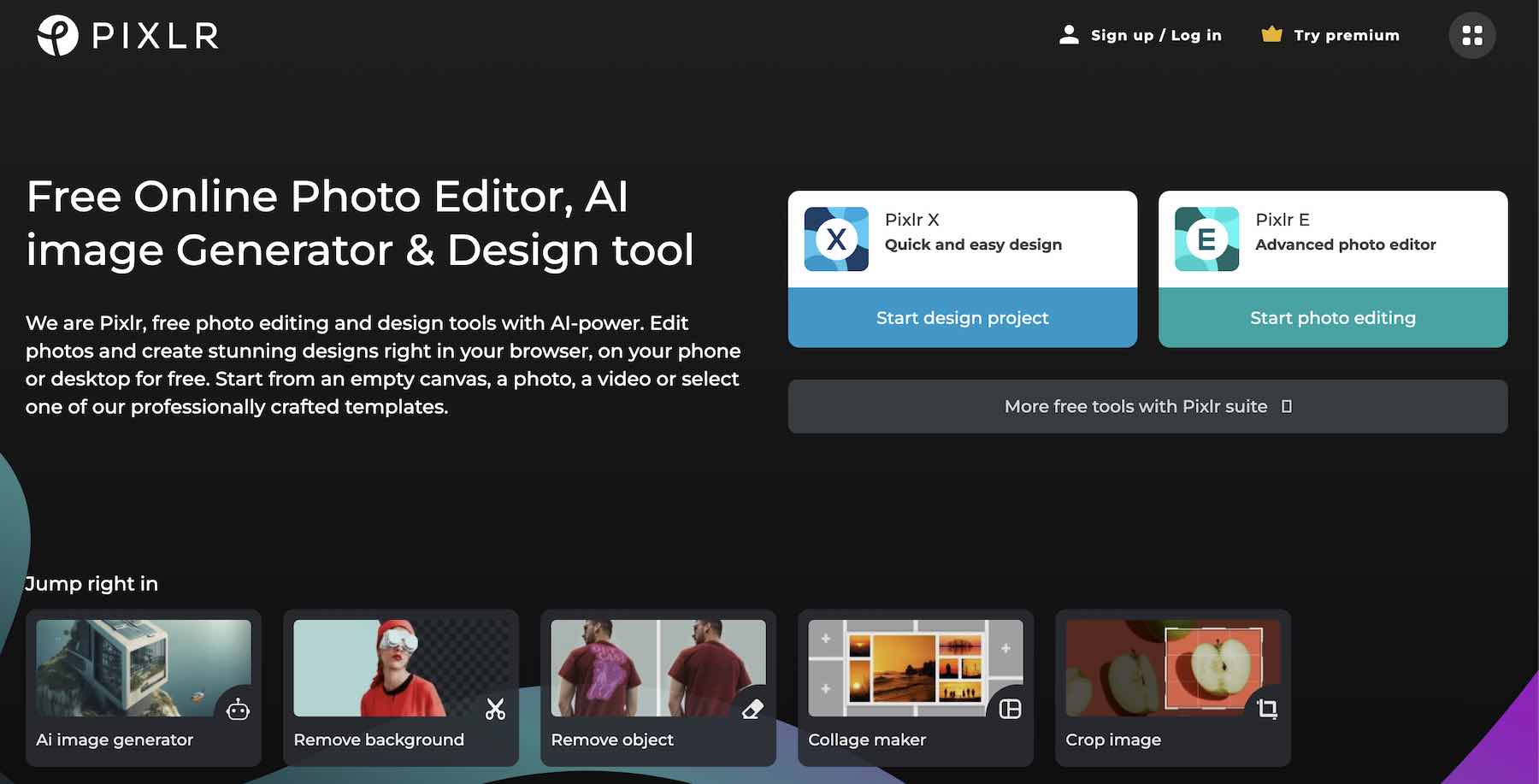Click Sign up / Log in

tap(1155, 34)
